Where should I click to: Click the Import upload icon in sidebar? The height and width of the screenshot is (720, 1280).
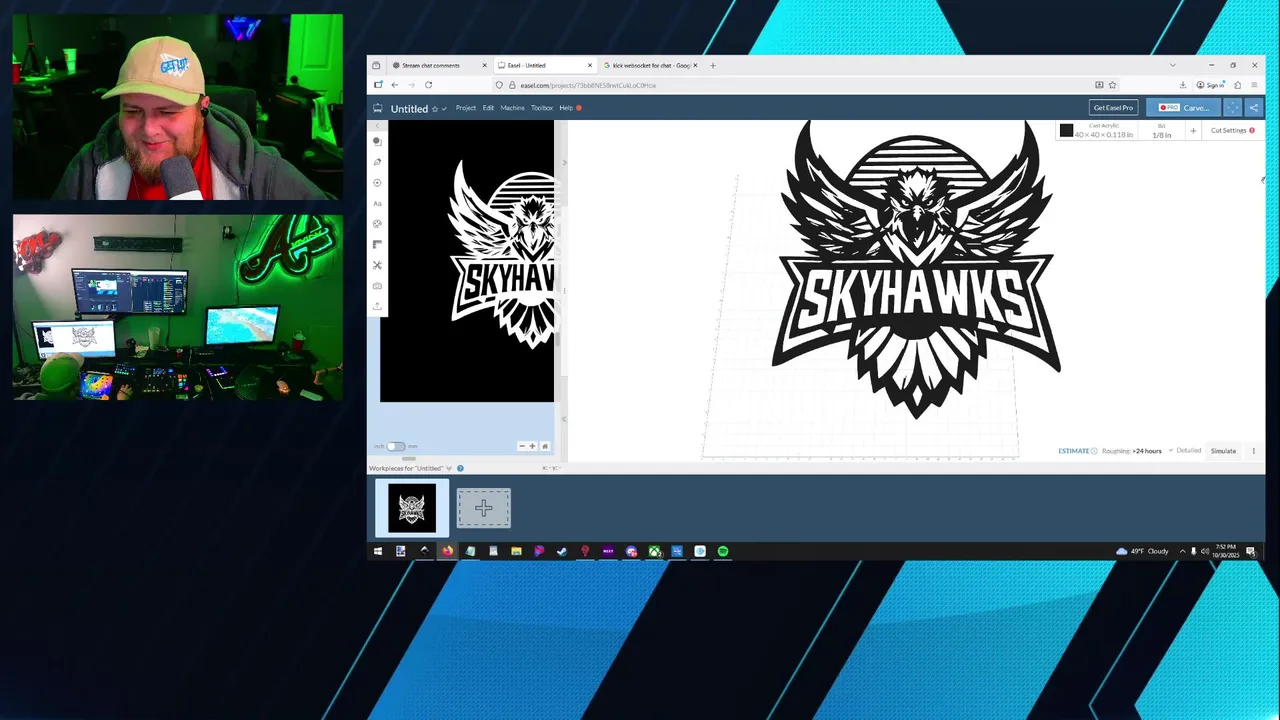click(x=377, y=306)
